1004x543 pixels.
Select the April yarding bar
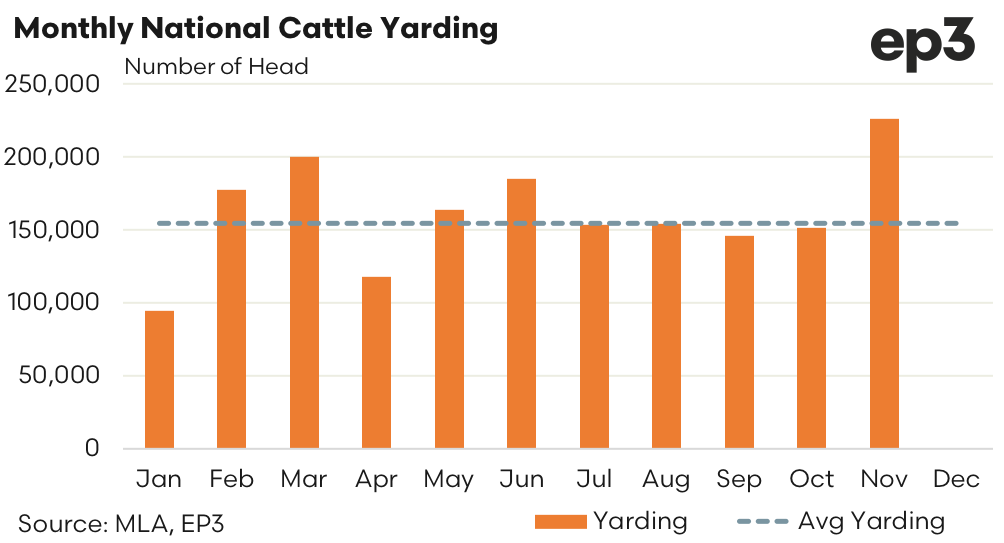[x=376, y=362]
